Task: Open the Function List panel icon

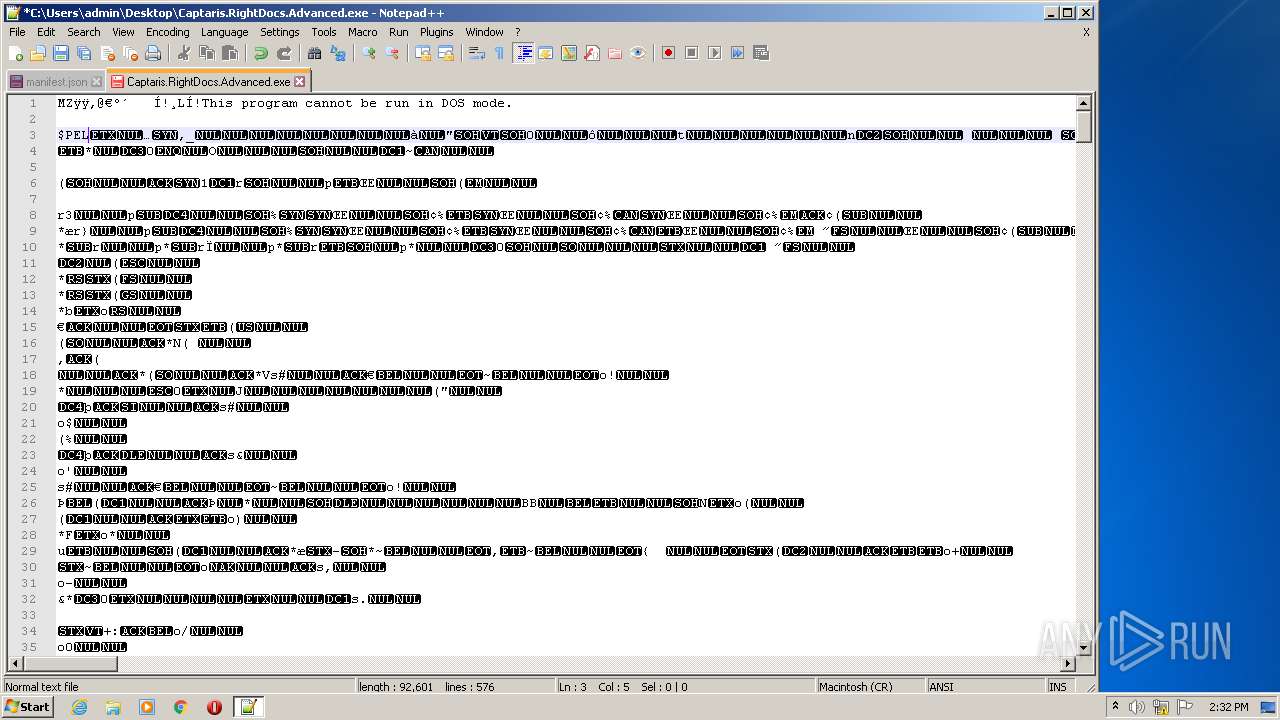Action: [591, 53]
